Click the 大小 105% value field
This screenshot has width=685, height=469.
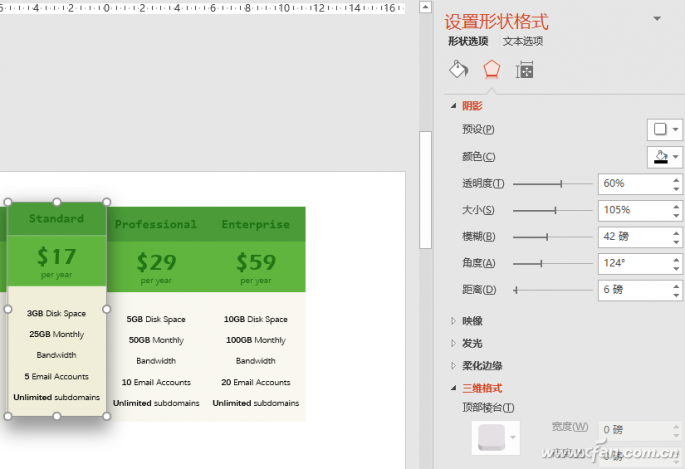click(634, 210)
